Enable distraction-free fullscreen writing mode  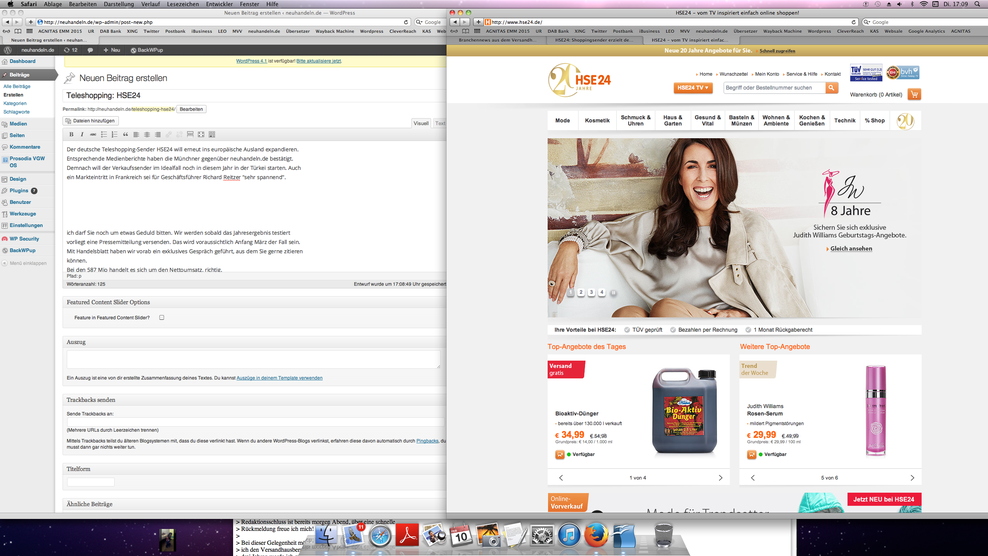(x=201, y=134)
